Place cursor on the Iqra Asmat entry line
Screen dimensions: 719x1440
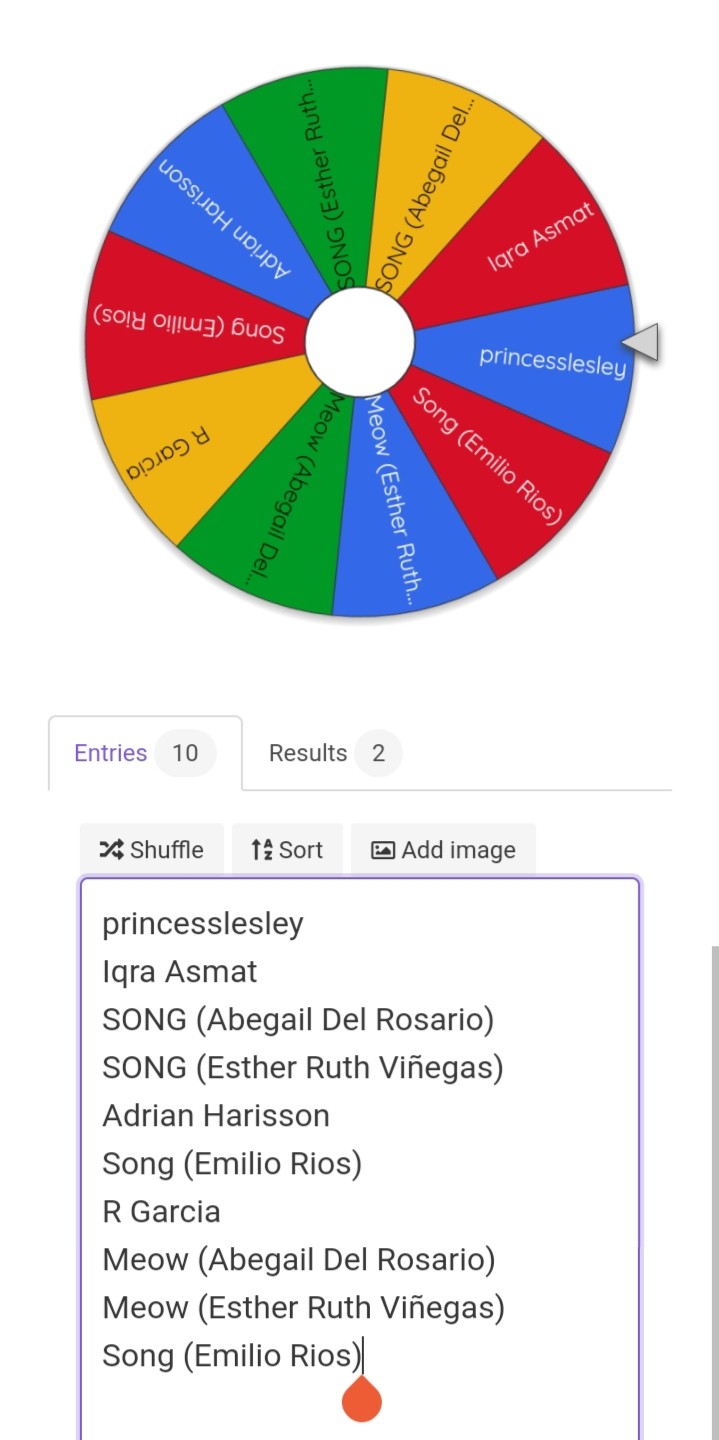click(x=180, y=971)
